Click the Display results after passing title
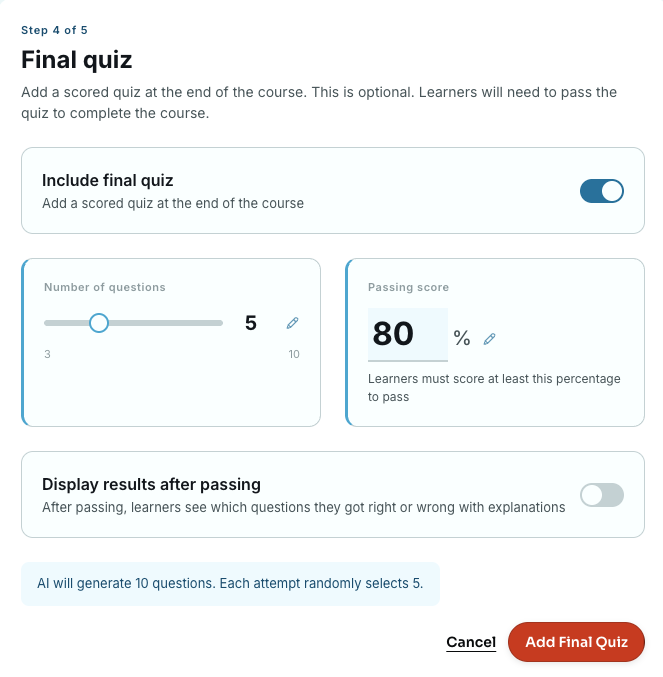The image size is (663, 677). [151, 484]
